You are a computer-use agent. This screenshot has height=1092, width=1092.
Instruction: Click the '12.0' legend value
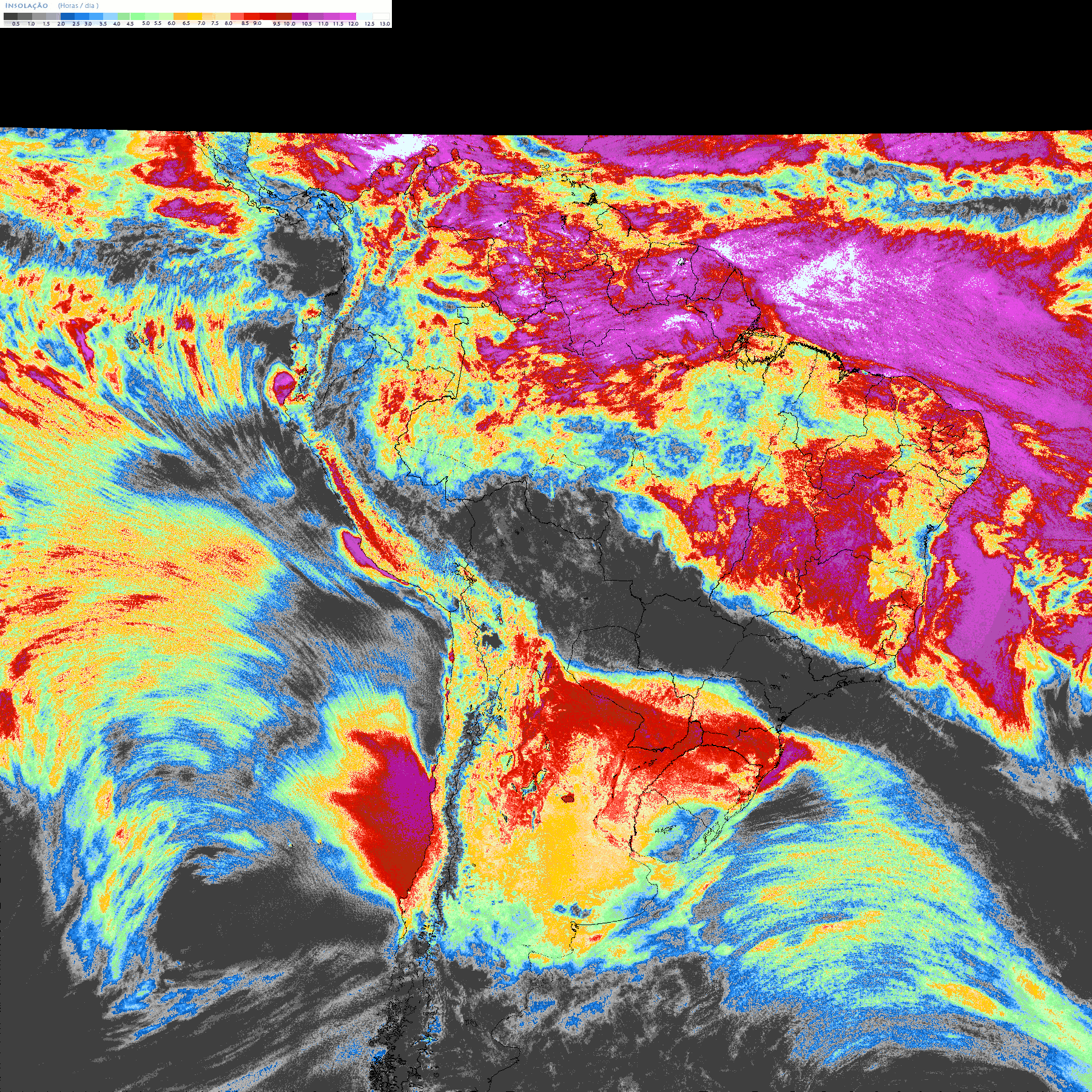353,24
